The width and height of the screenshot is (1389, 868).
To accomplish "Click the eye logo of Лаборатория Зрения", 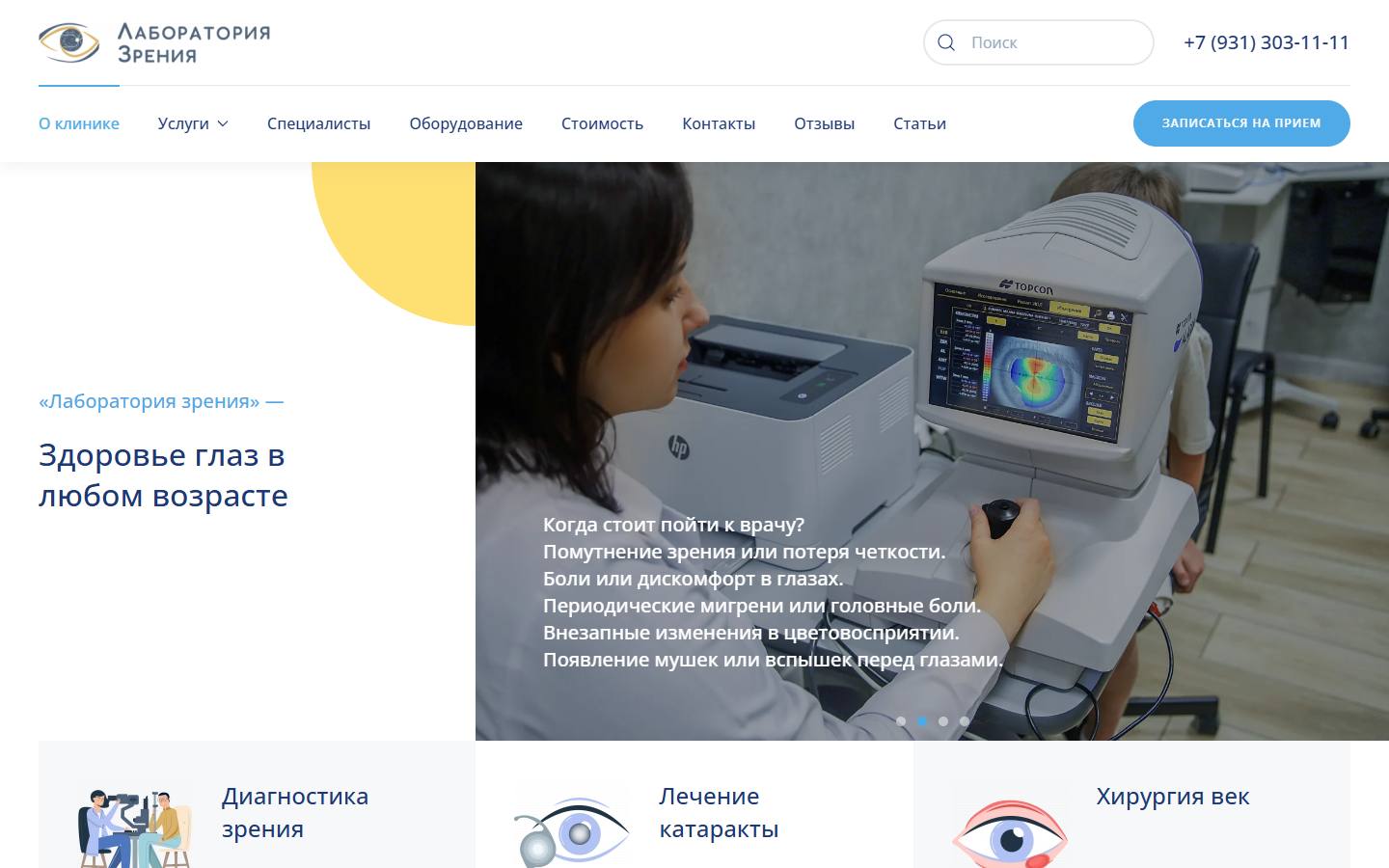I will [69, 42].
